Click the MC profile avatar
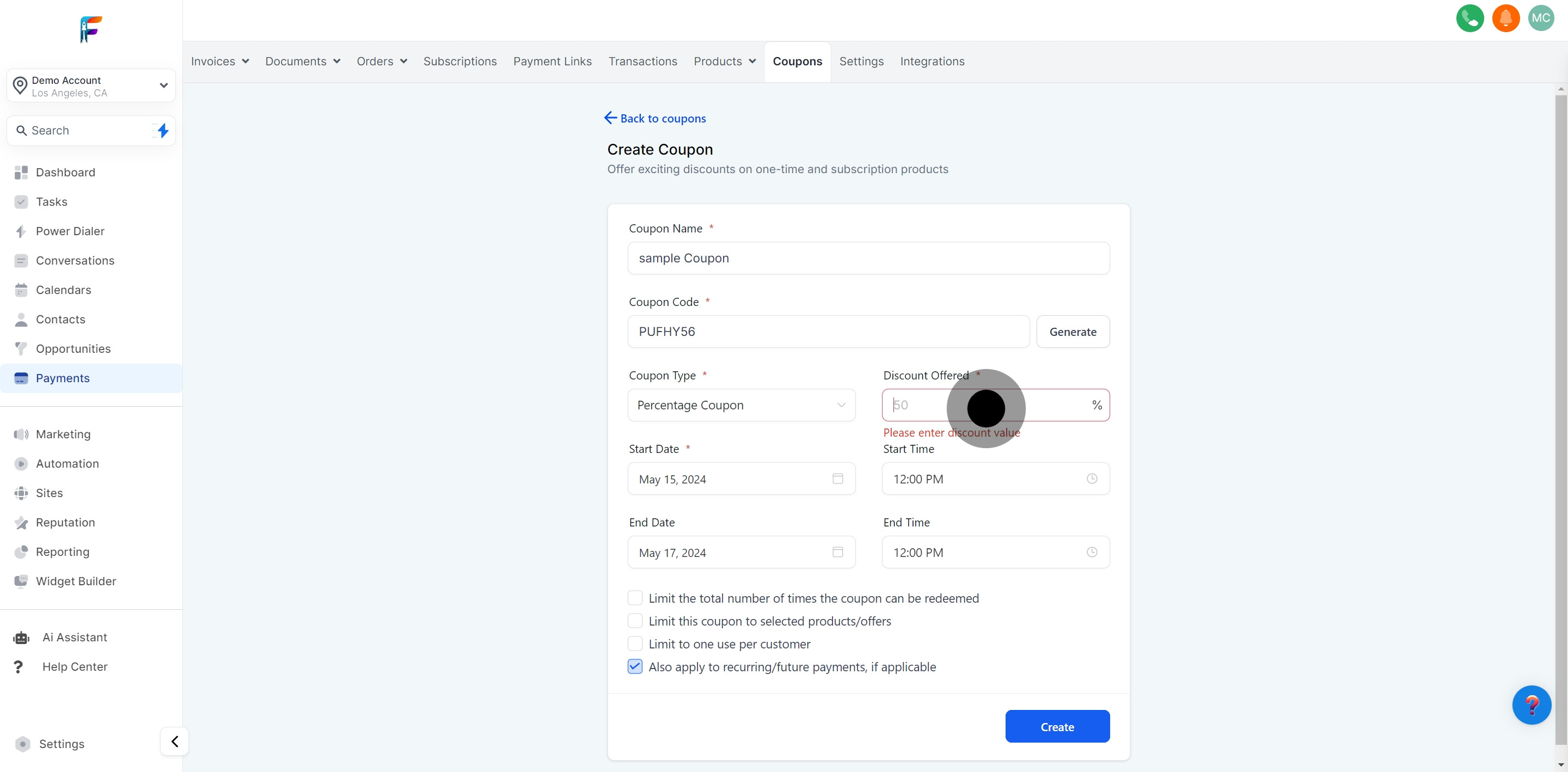The width and height of the screenshot is (1568, 772). 1541,19
